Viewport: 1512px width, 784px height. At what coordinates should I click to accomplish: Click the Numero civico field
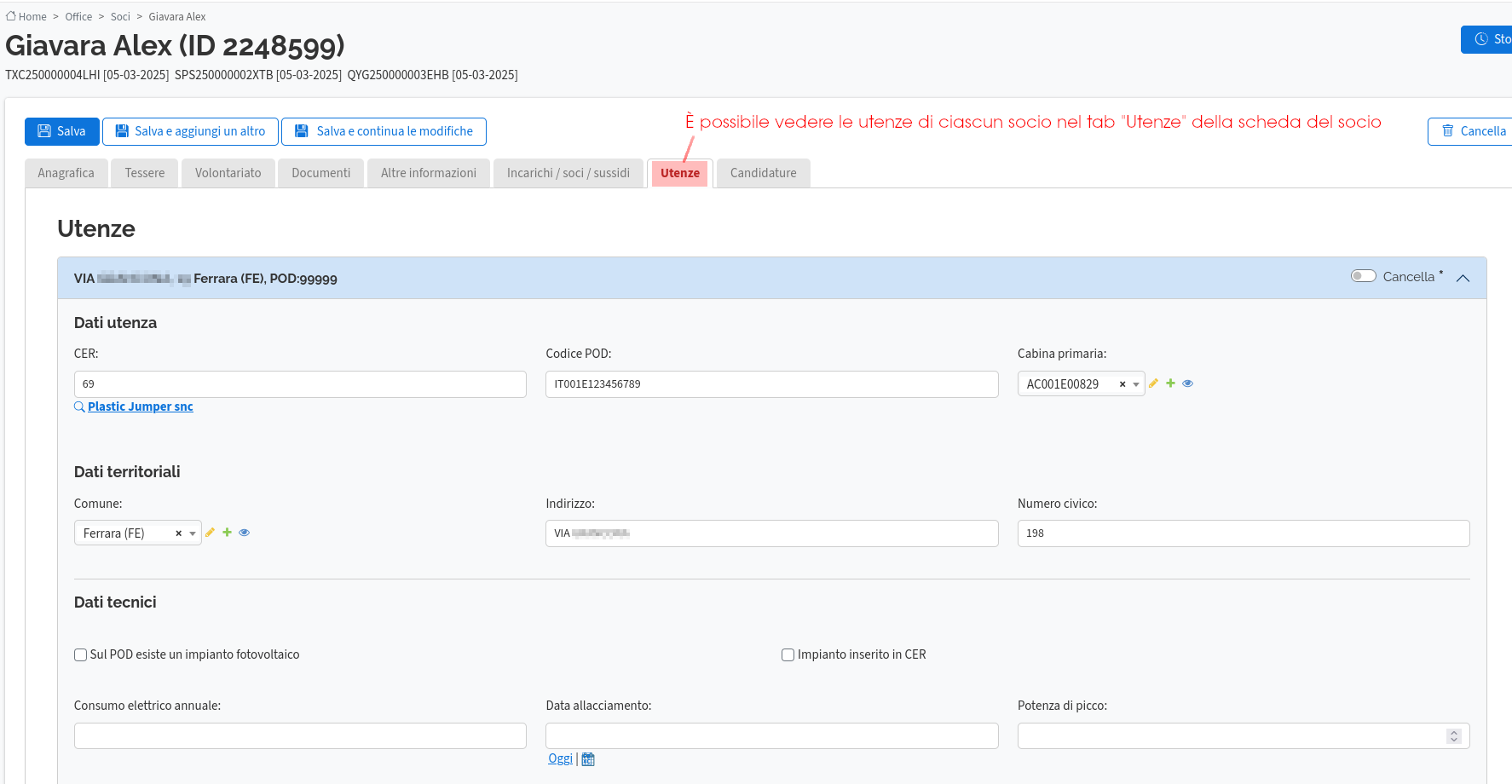[1244, 533]
